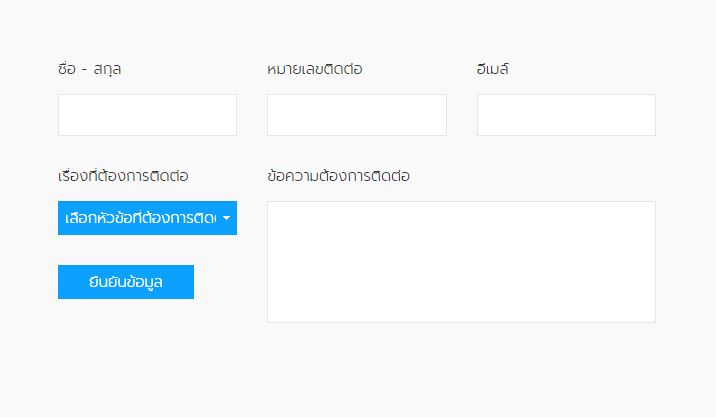Image resolution: width=716 pixels, height=417 pixels.
Task: Click the ข้อความต้องการติดต่อ label text
Action: pos(339,177)
